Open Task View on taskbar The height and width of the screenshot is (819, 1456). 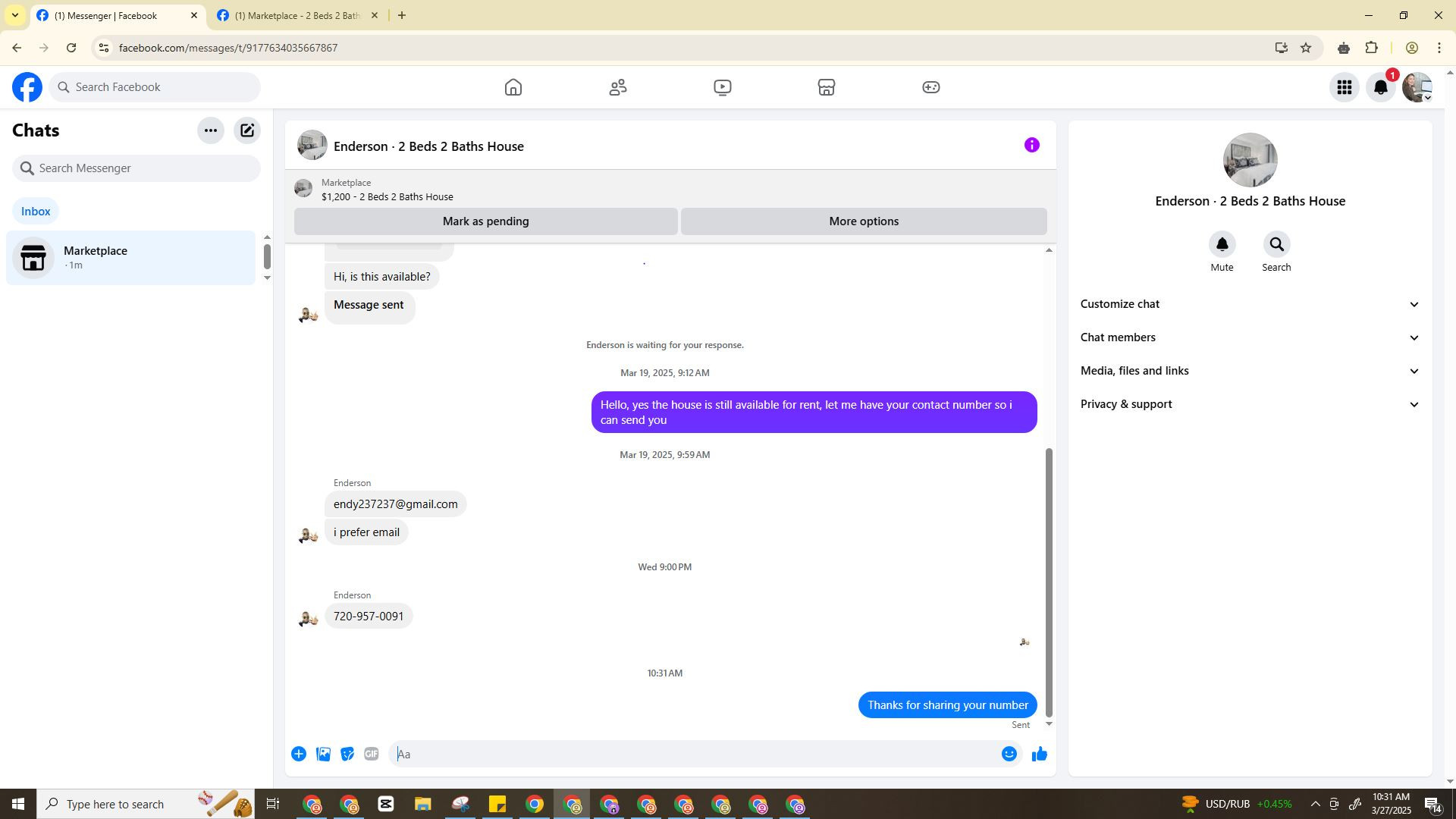pyautogui.click(x=273, y=804)
